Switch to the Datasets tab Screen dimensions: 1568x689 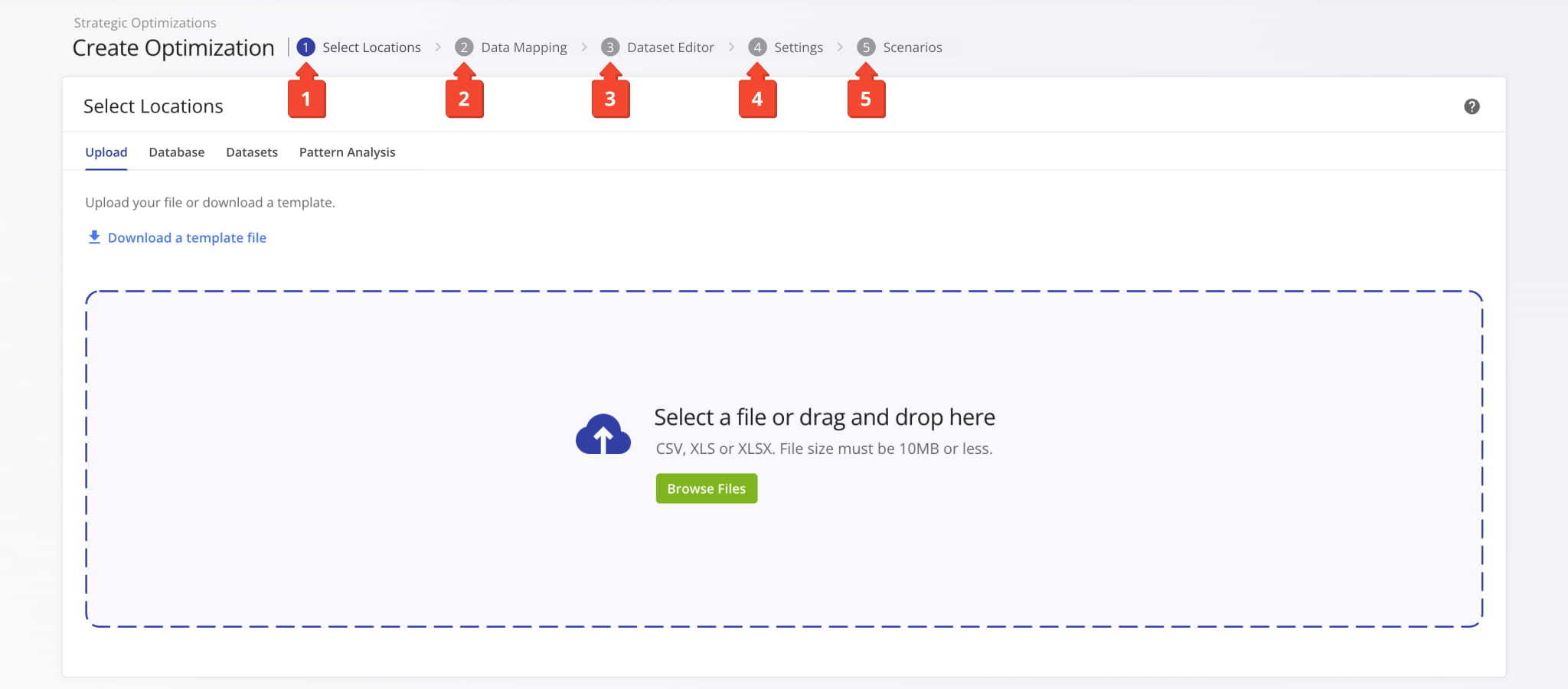[252, 152]
